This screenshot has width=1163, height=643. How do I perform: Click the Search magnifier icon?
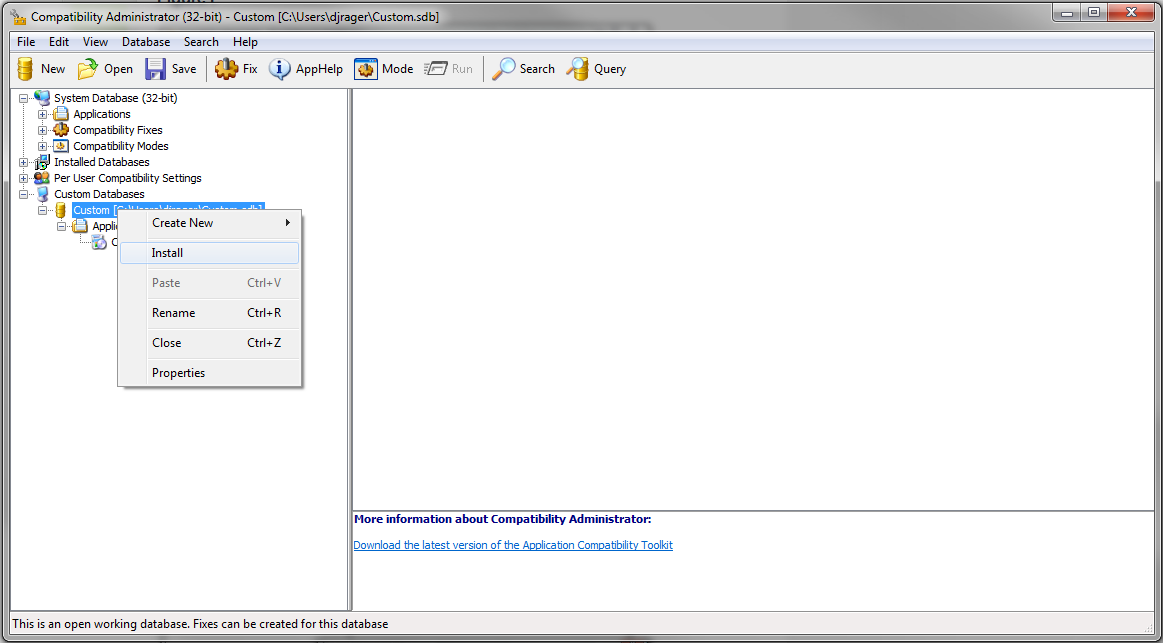coord(504,69)
